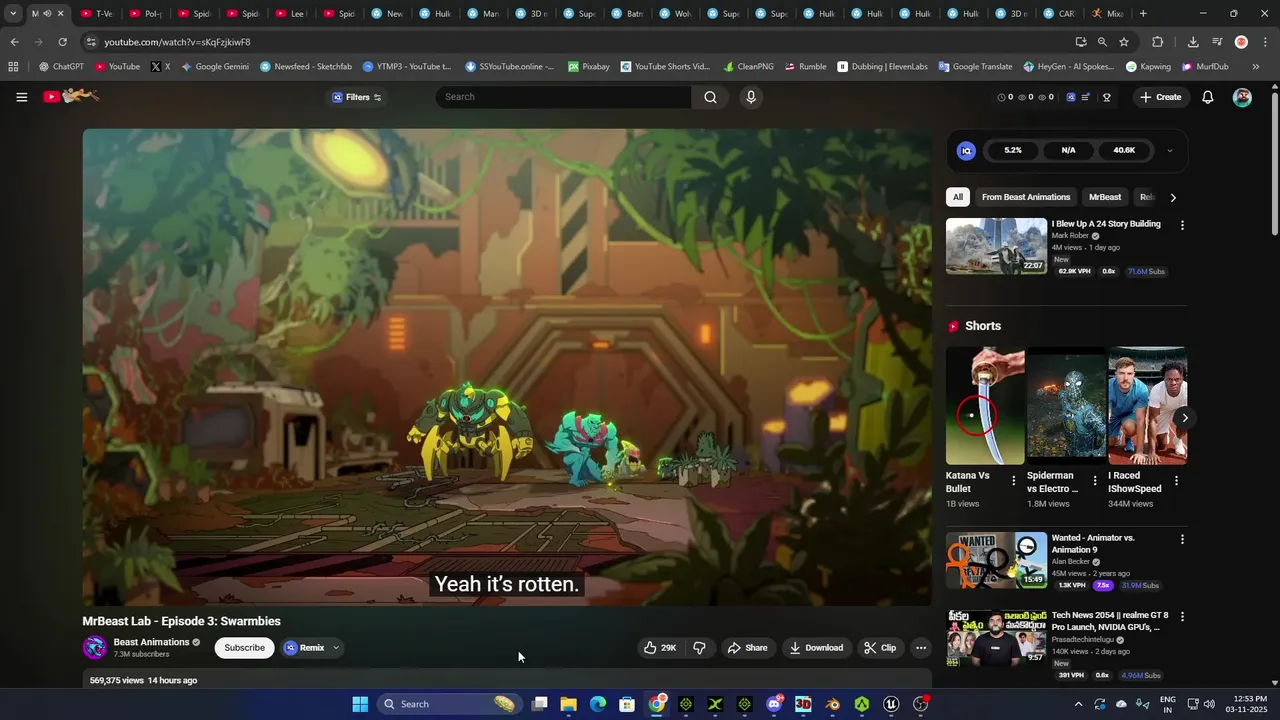1280x720 pixels.
Task: Start voice search with microphone icon
Action: 751,97
